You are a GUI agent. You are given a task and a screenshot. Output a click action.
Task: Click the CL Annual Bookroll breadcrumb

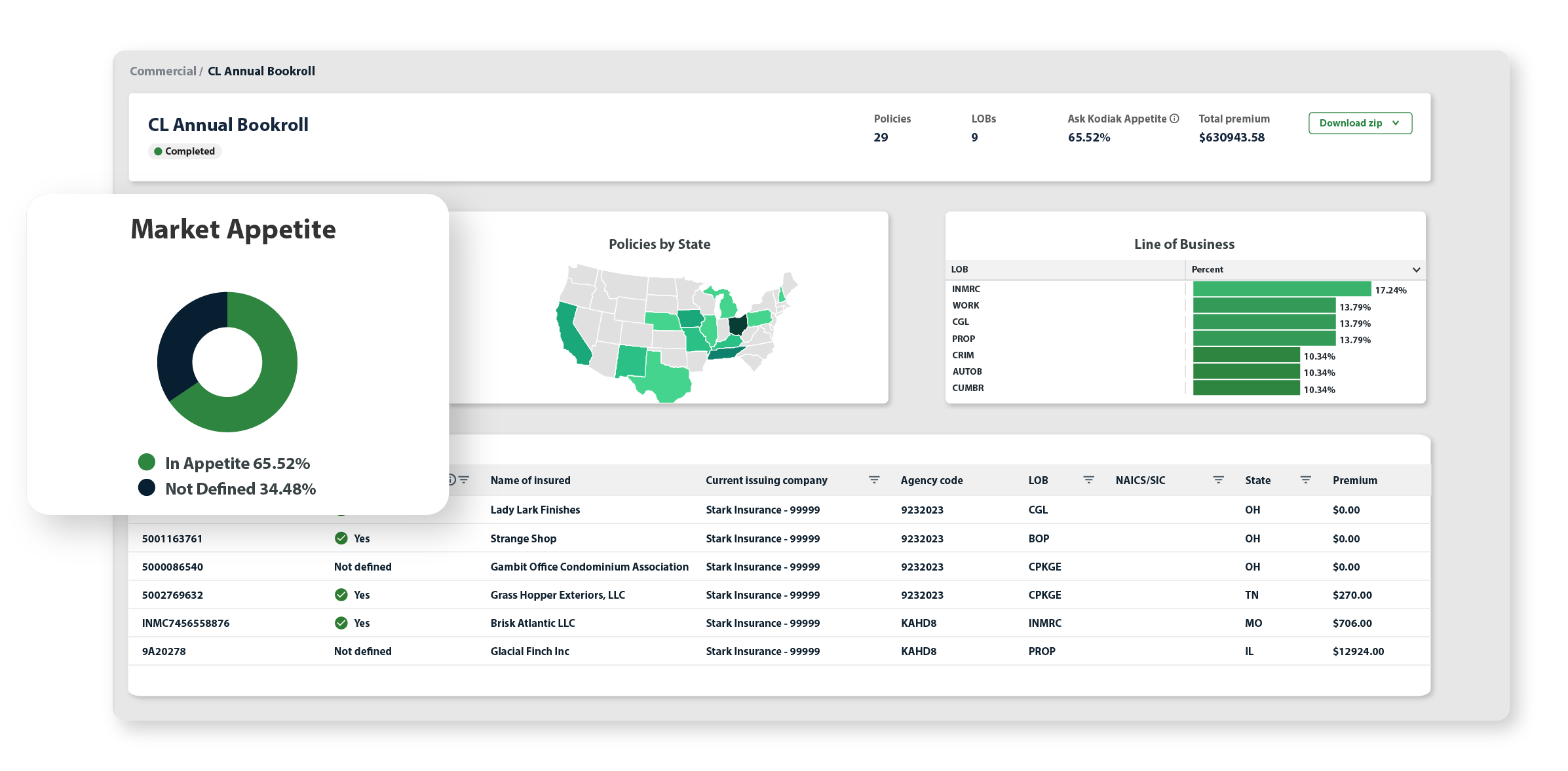(x=261, y=71)
